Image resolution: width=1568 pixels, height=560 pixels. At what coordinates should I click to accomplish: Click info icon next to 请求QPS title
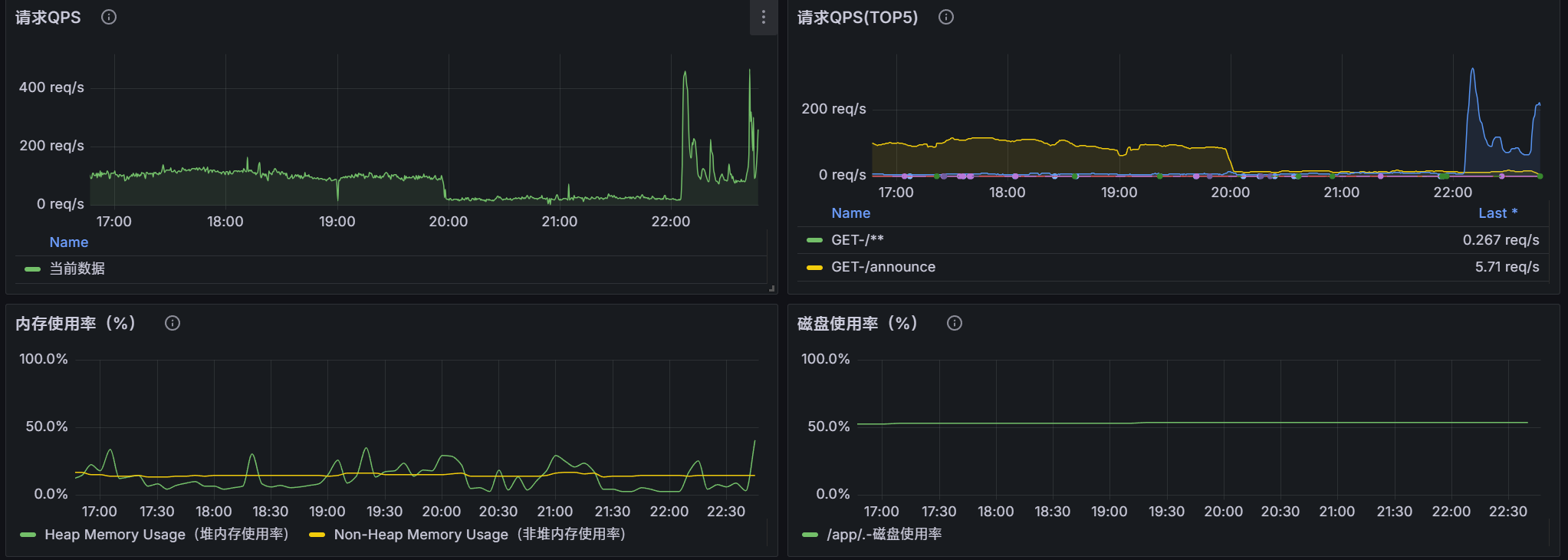pyautogui.click(x=109, y=17)
